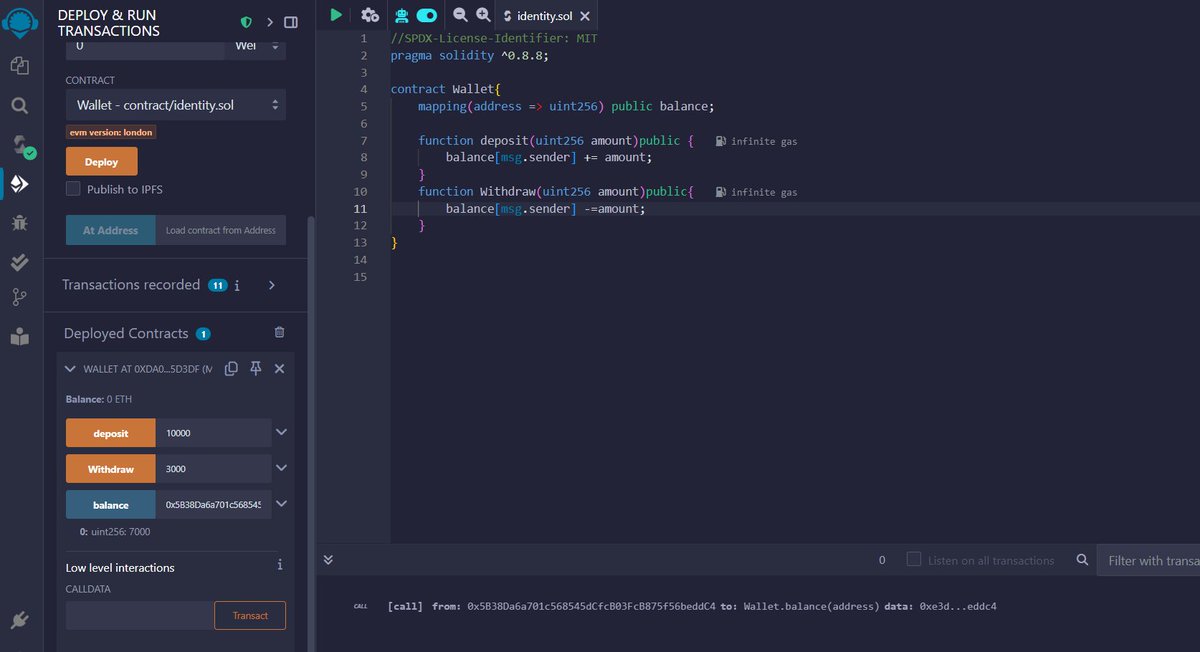
Task: Click the orange Deploy button
Action: (102, 161)
